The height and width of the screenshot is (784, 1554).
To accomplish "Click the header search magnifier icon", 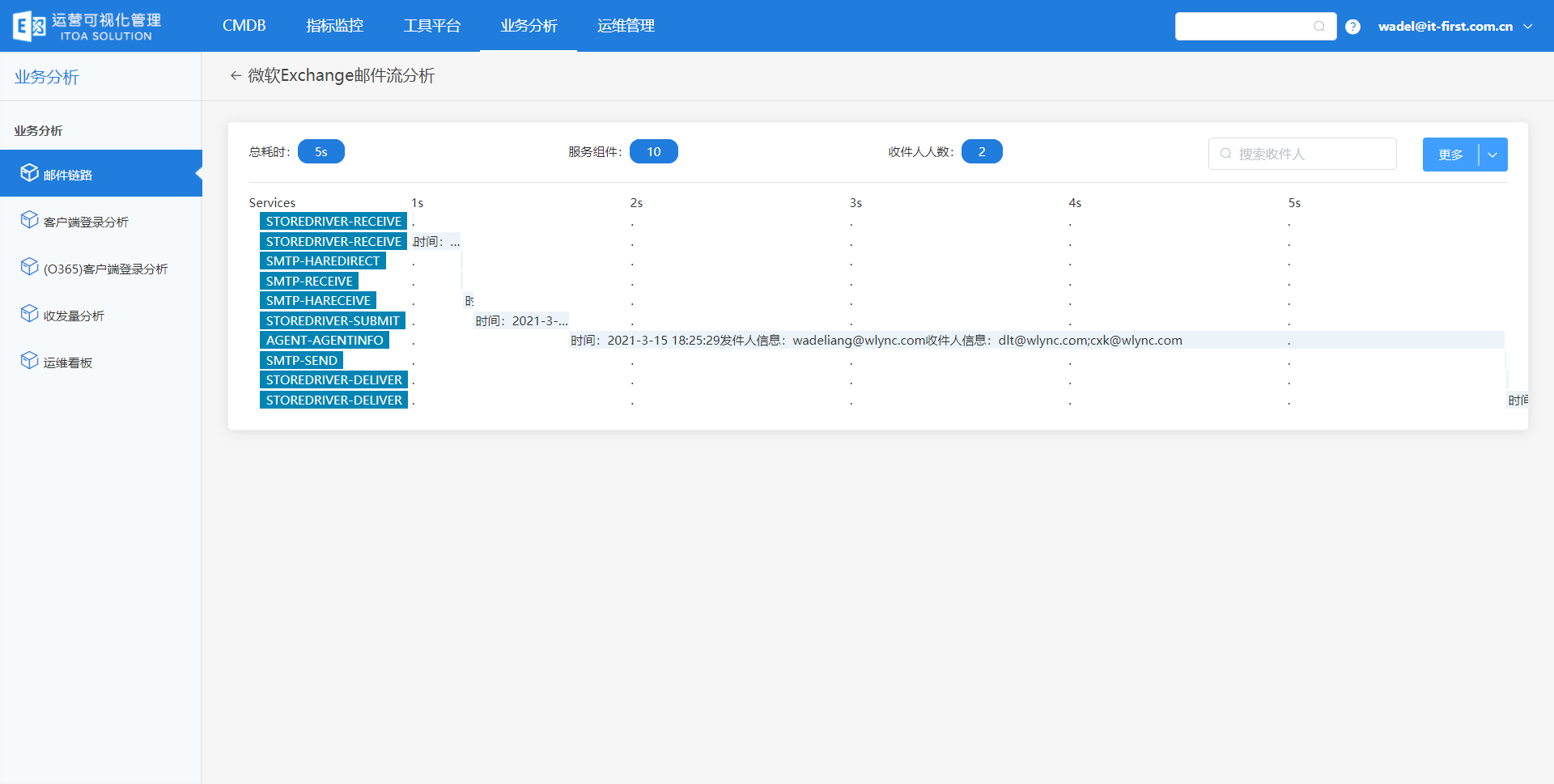I will [x=1319, y=26].
